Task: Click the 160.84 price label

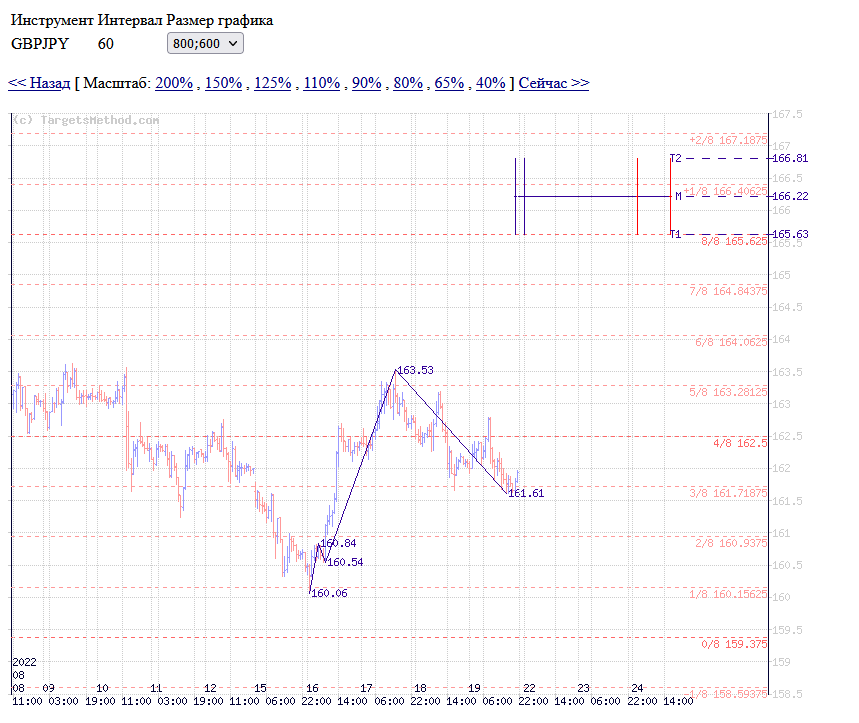Action: tap(338, 543)
